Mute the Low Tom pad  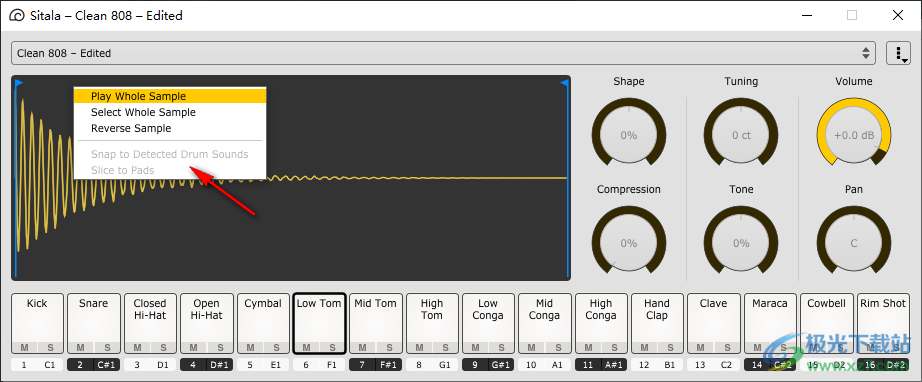tap(306, 347)
